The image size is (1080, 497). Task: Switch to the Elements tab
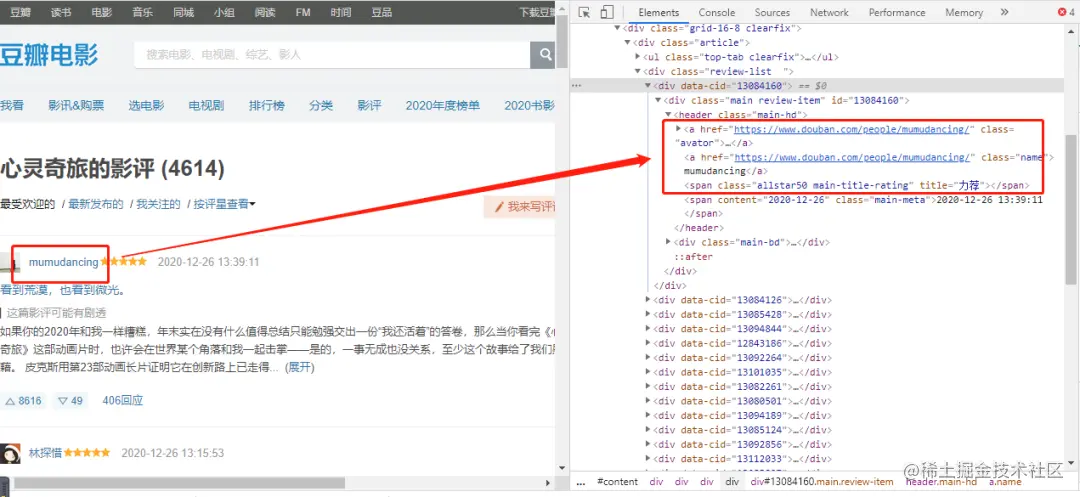[658, 12]
